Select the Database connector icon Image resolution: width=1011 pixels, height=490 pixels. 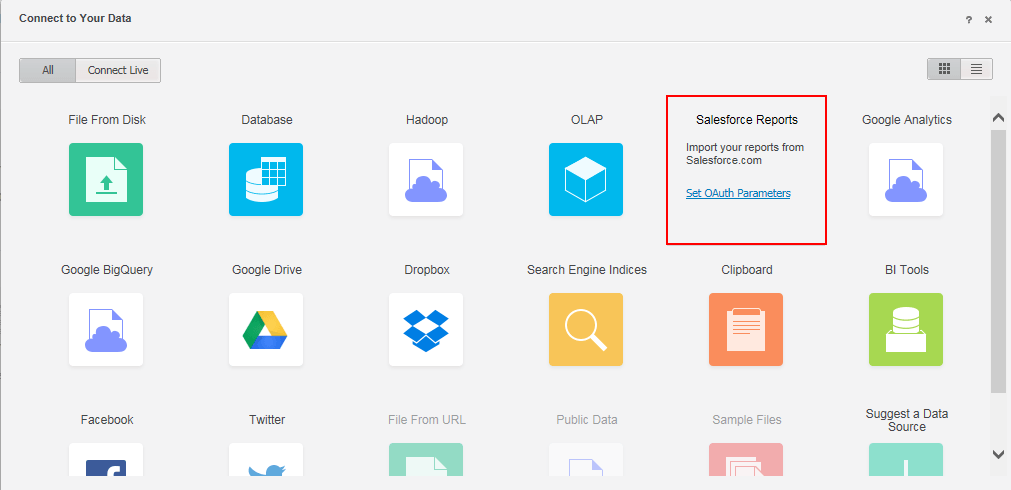(266, 179)
